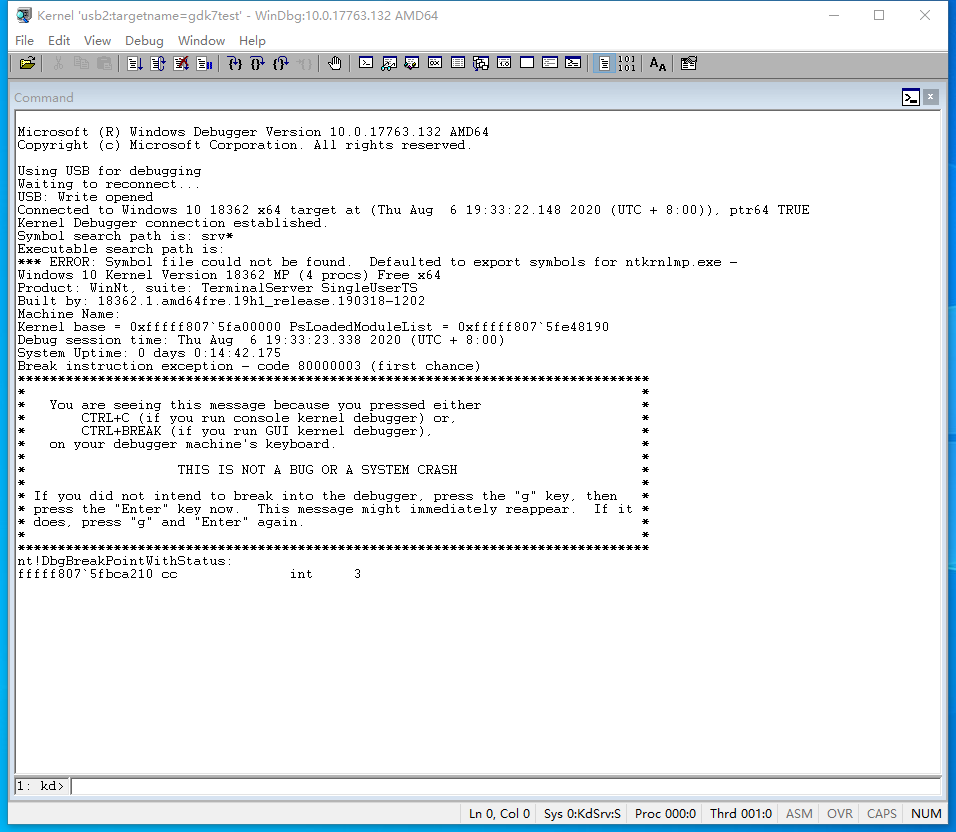Open the Font dialog toolbar icon

click(x=657, y=63)
